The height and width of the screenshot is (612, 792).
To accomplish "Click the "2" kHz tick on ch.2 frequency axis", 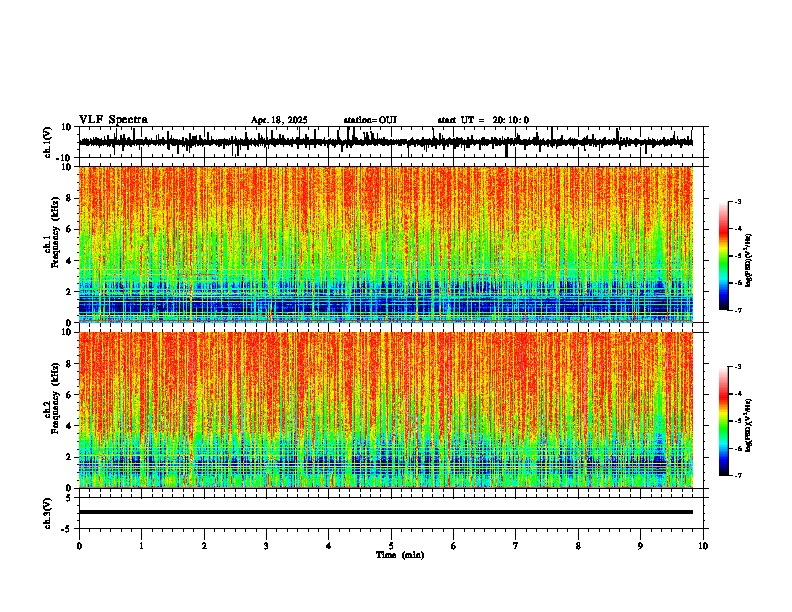I will click(69, 457).
